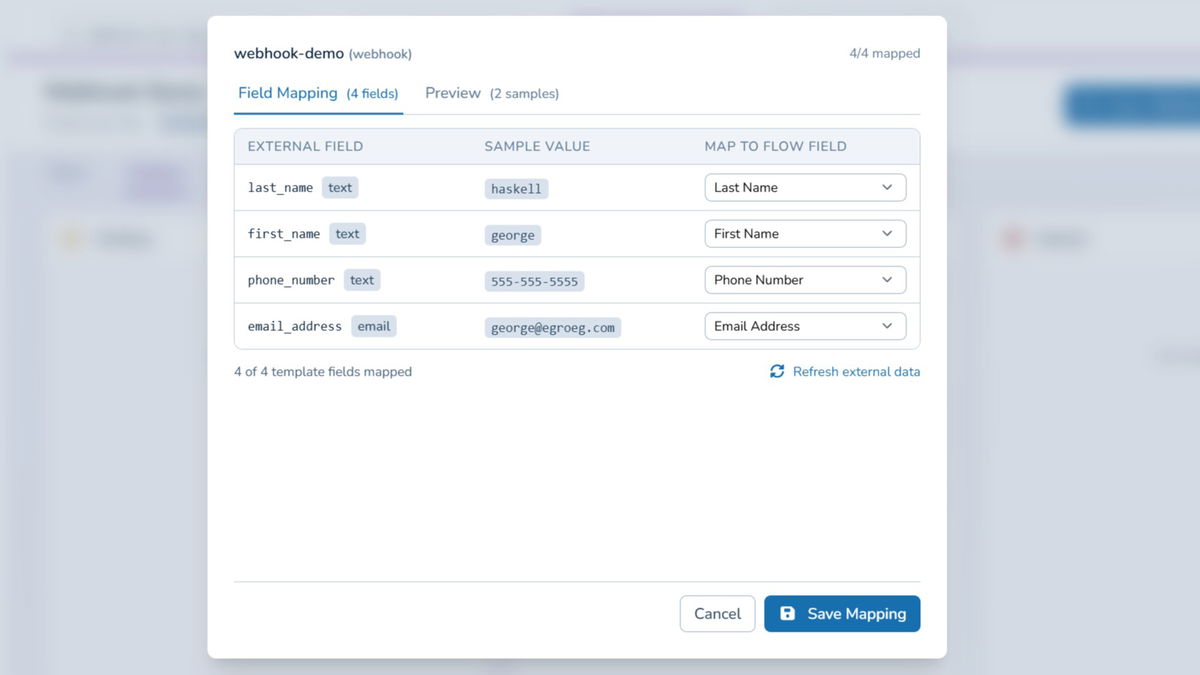Open the Email Address mapping dropdown
1200x675 pixels.
(805, 326)
